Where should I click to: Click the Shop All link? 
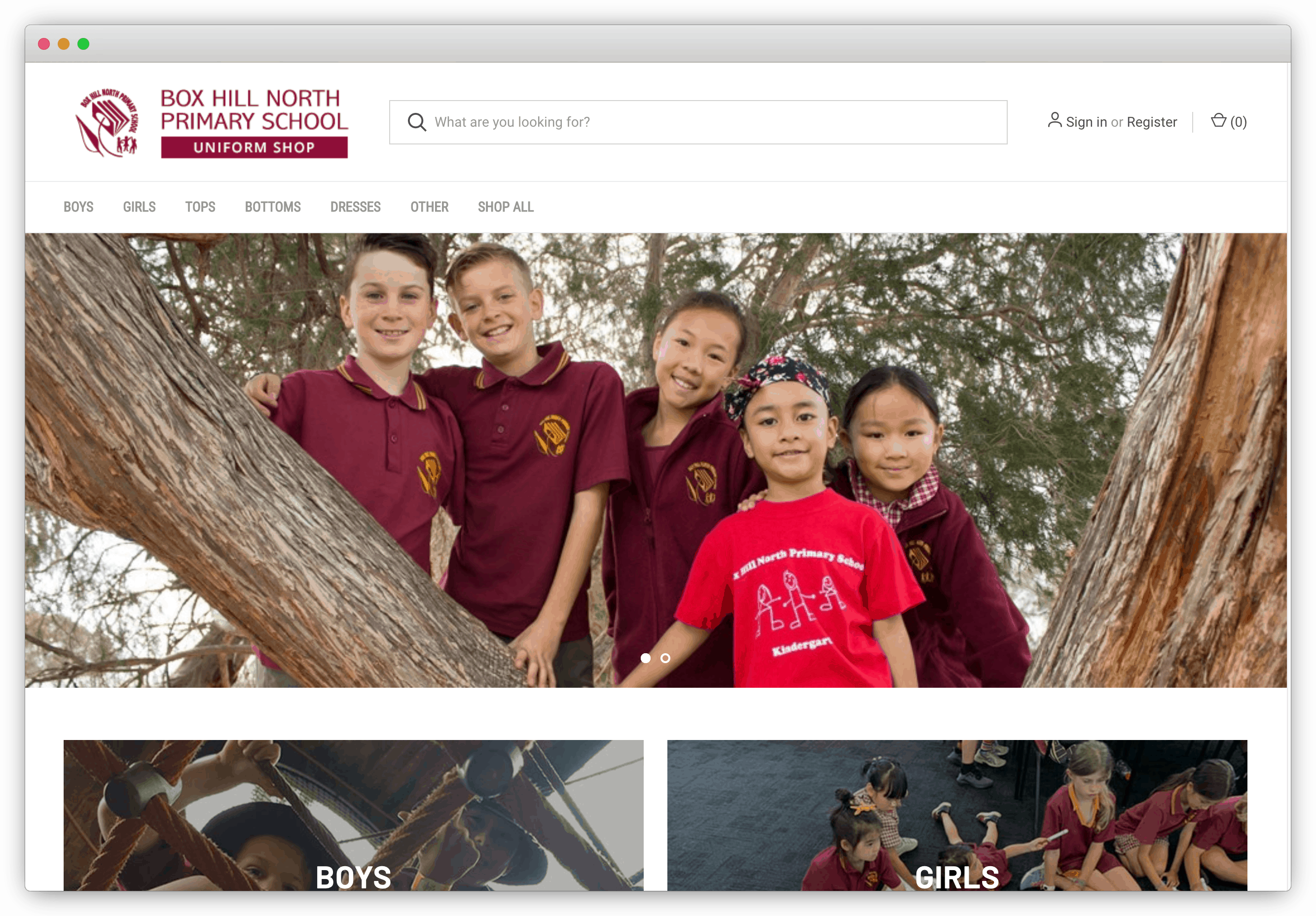tap(506, 207)
